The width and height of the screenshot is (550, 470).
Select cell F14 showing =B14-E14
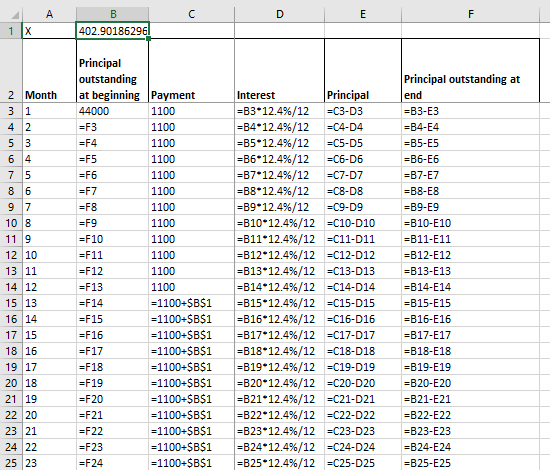pyautogui.click(x=470, y=287)
